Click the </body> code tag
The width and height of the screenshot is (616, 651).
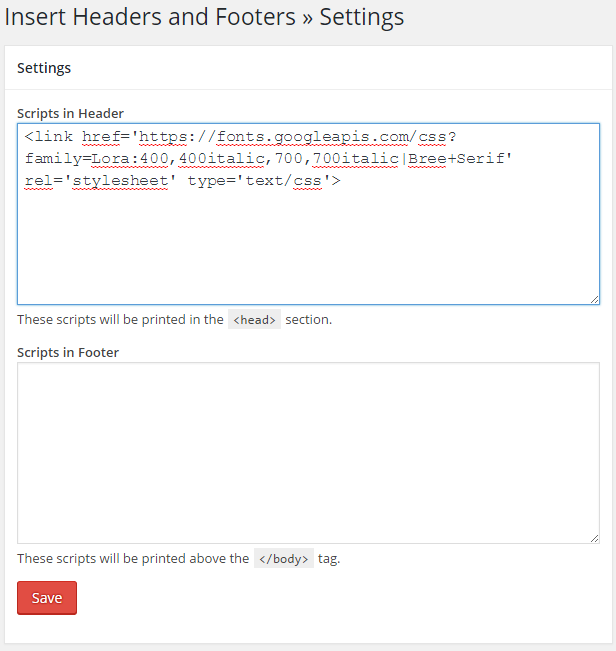pos(284,558)
